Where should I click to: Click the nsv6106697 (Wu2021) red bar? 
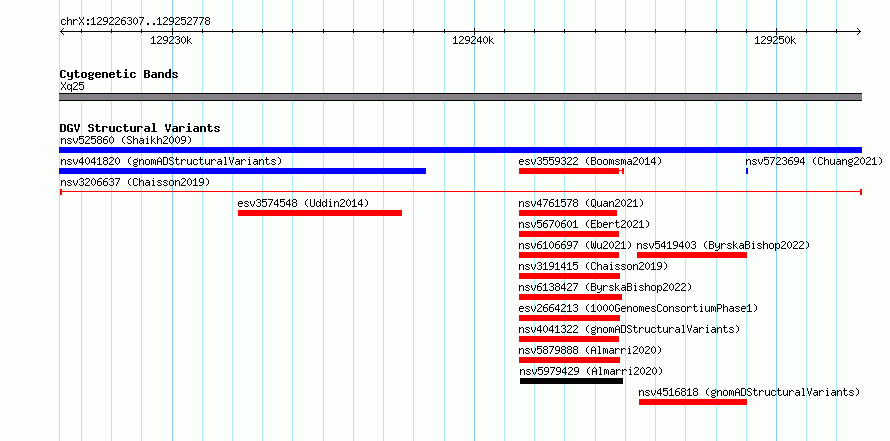pos(569,255)
